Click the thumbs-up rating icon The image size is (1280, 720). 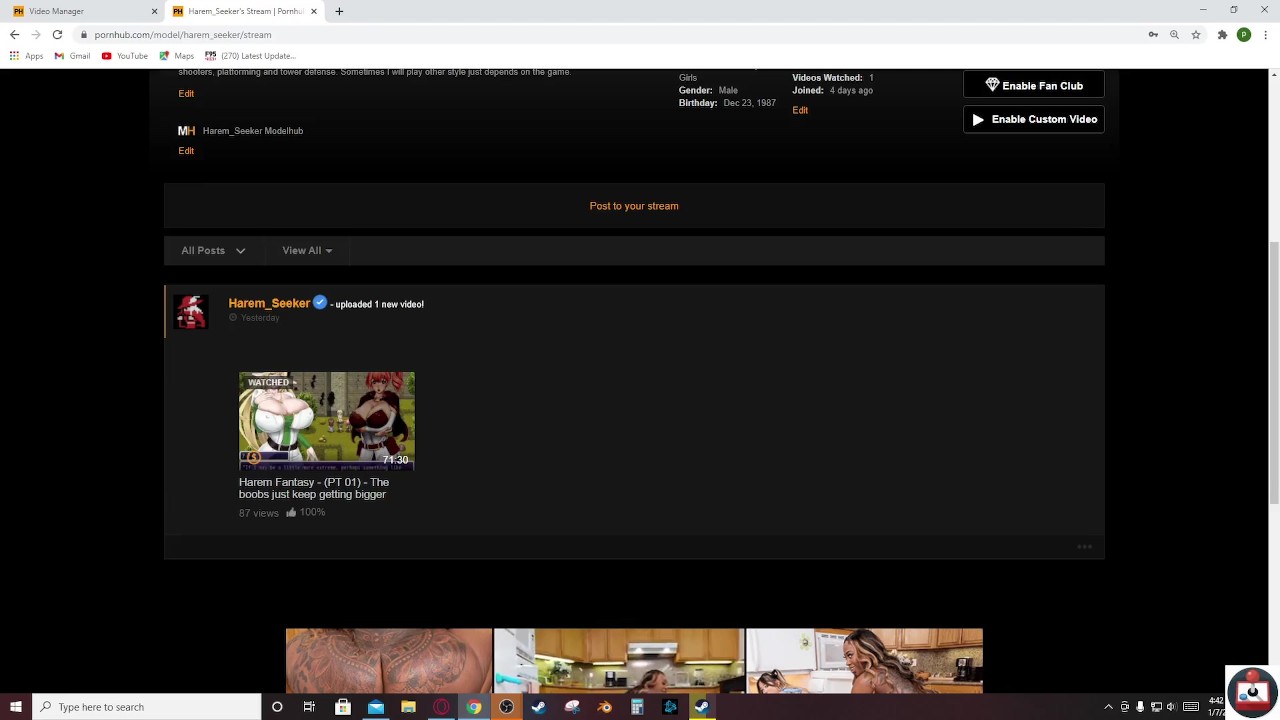[x=291, y=512]
